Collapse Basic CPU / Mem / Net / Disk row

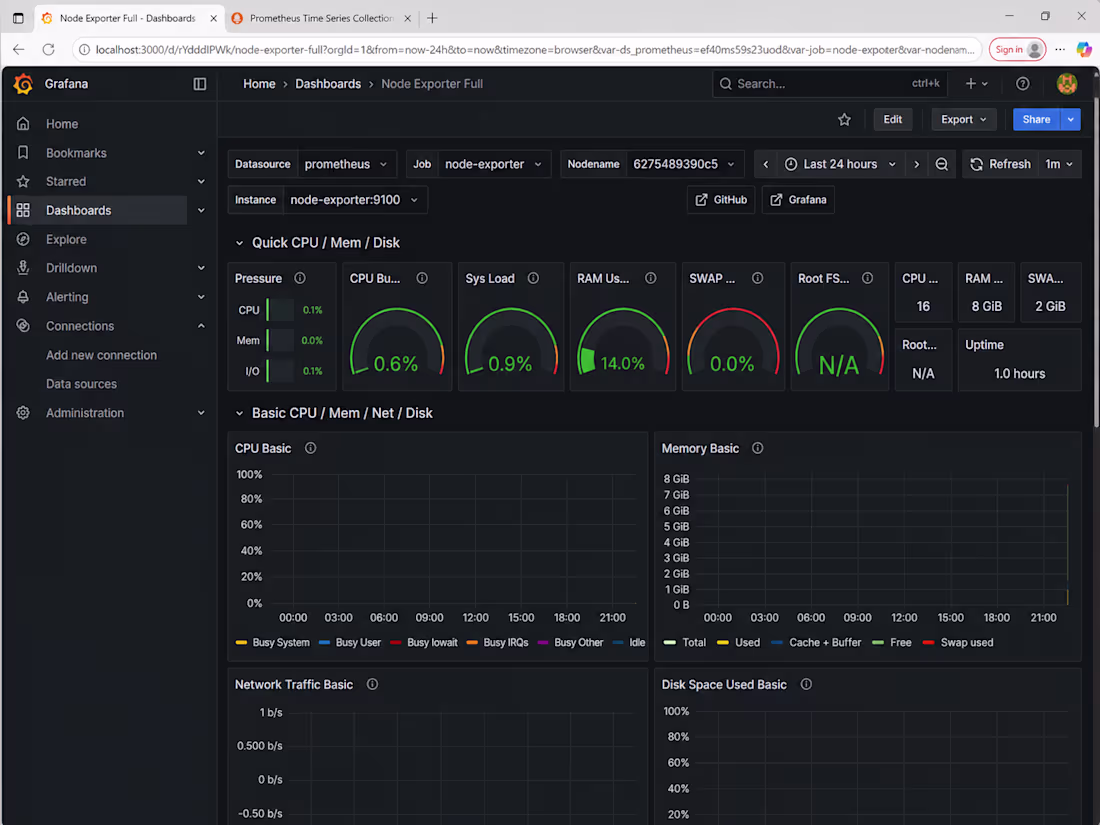239,413
